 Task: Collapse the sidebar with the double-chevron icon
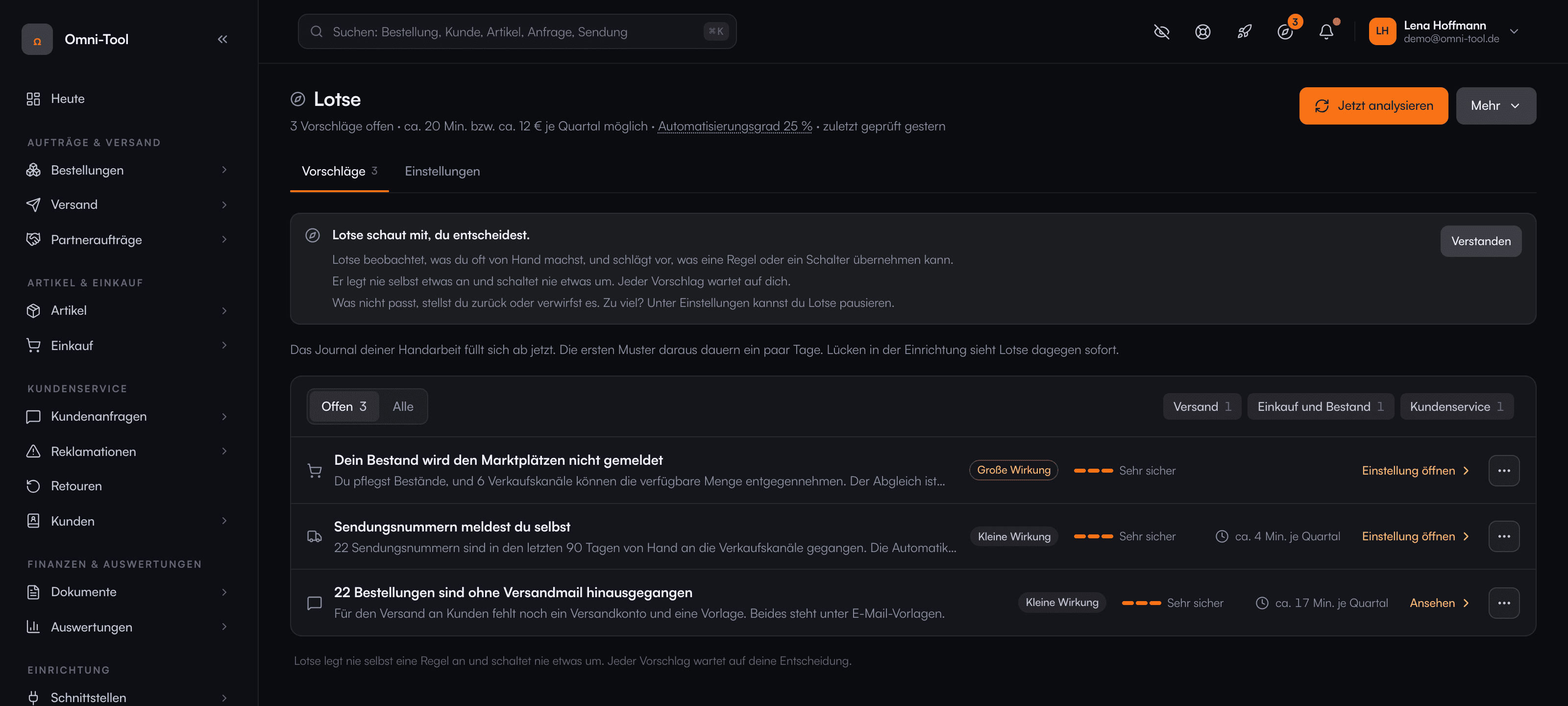222,40
